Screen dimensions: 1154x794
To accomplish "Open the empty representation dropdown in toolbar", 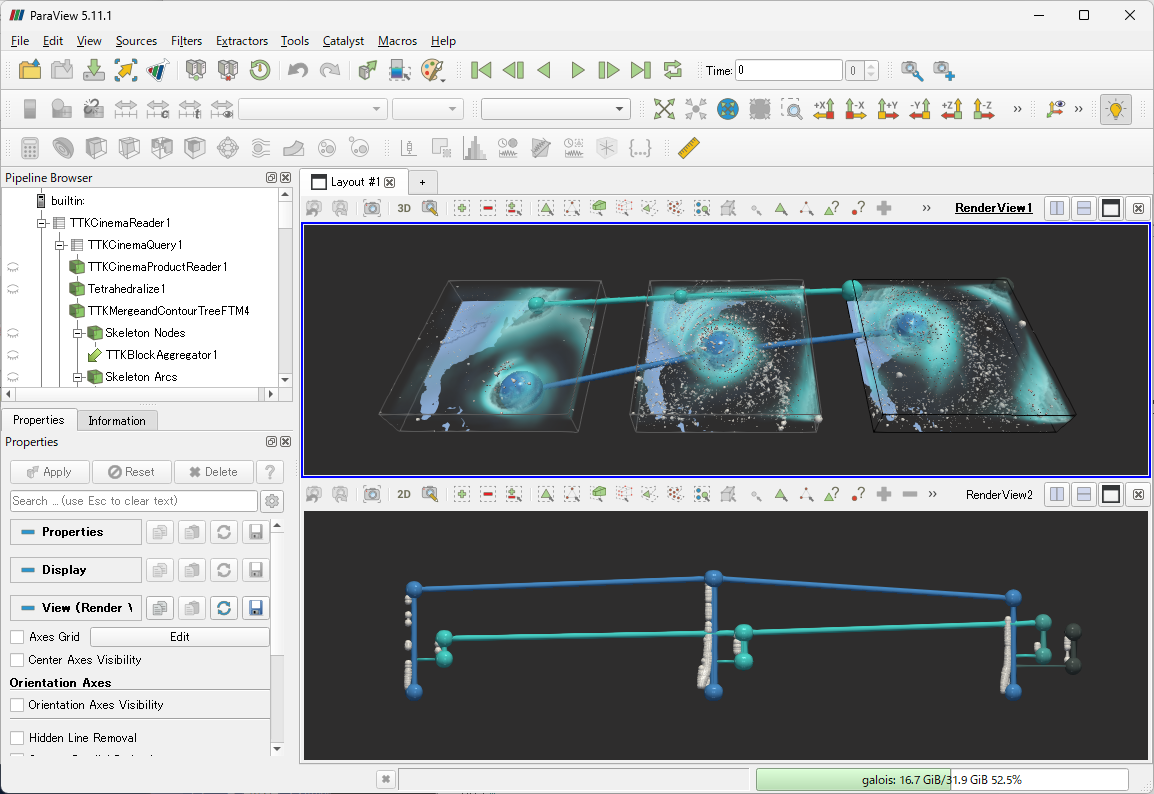I will coord(555,109).
